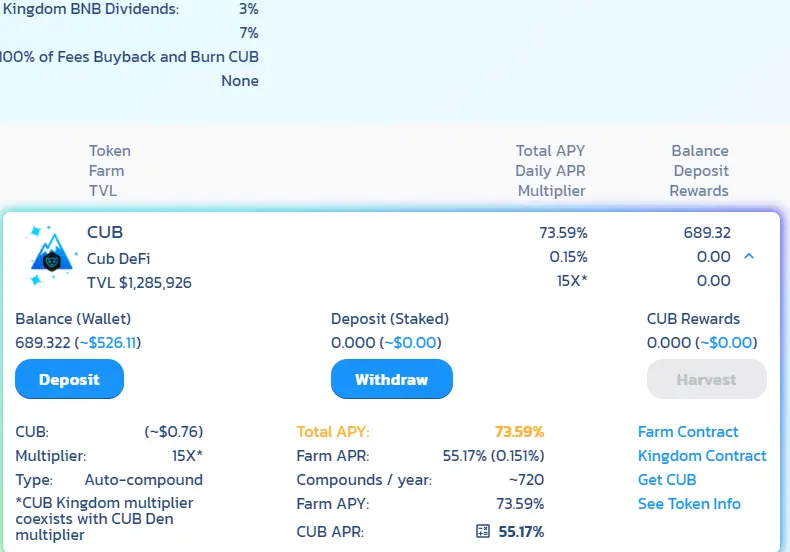Click the TVL column header
The height and width of the screenshot is (552, 790).
pos(103,191)
